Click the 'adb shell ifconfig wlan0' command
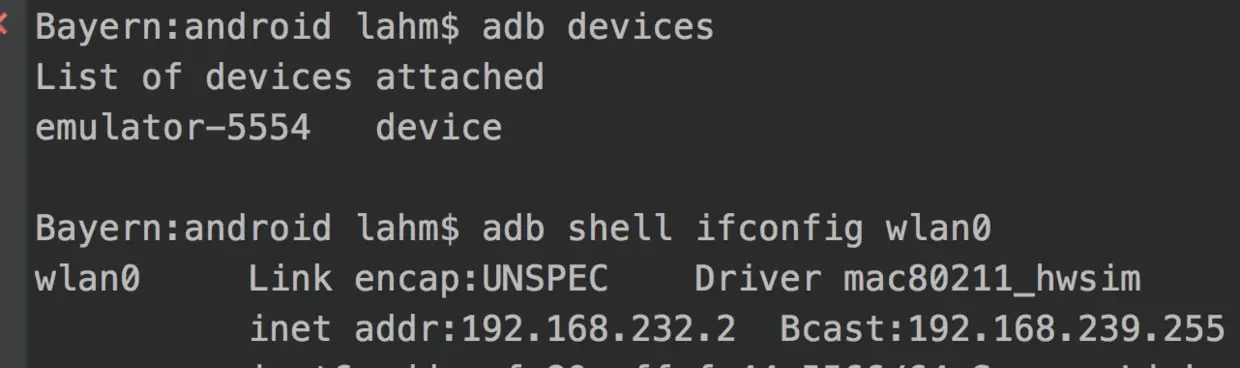Screen dimensions: 1240x368 (x=736, y=229)
